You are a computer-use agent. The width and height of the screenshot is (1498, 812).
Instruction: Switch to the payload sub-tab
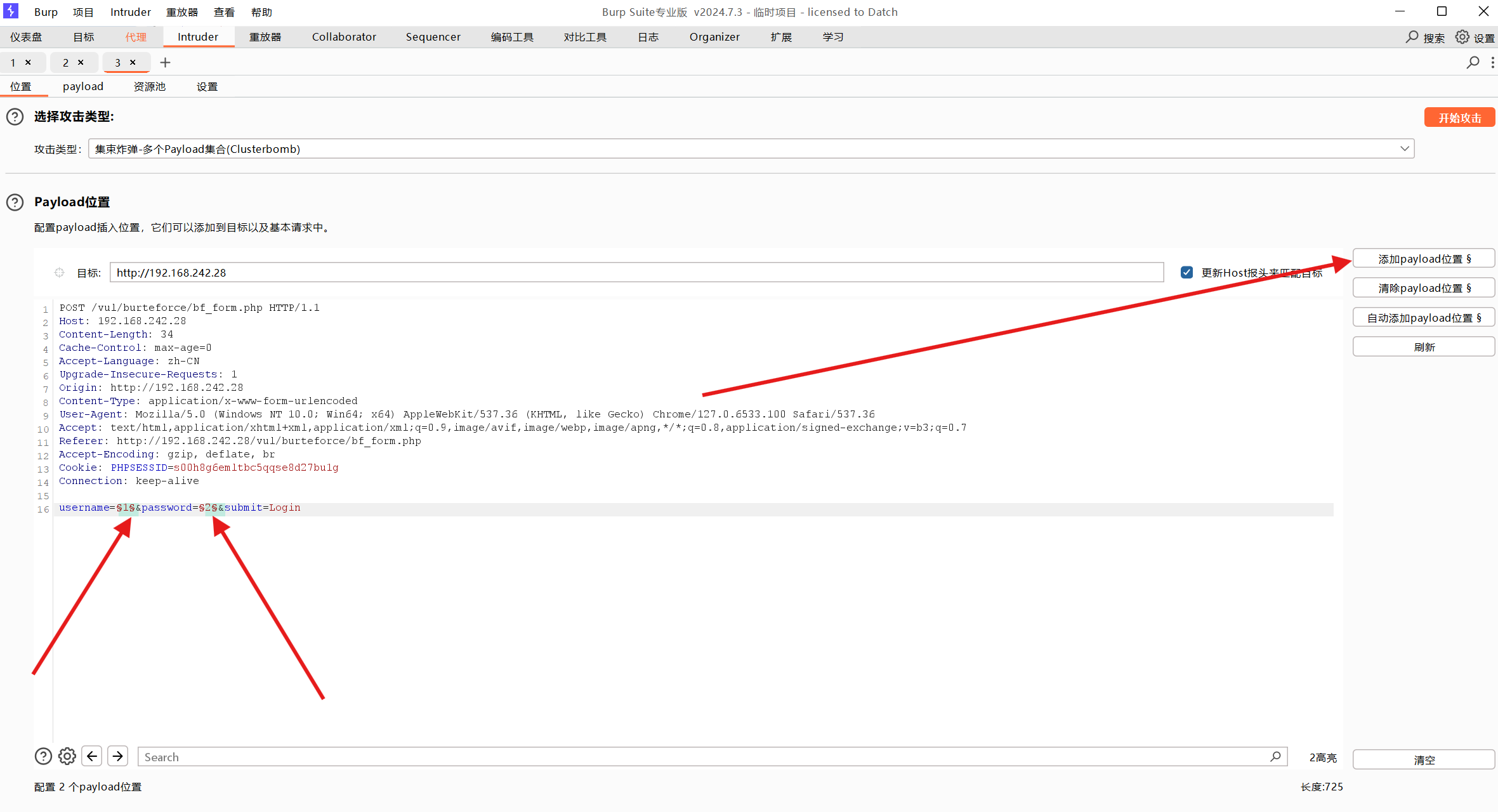[82, 86]
